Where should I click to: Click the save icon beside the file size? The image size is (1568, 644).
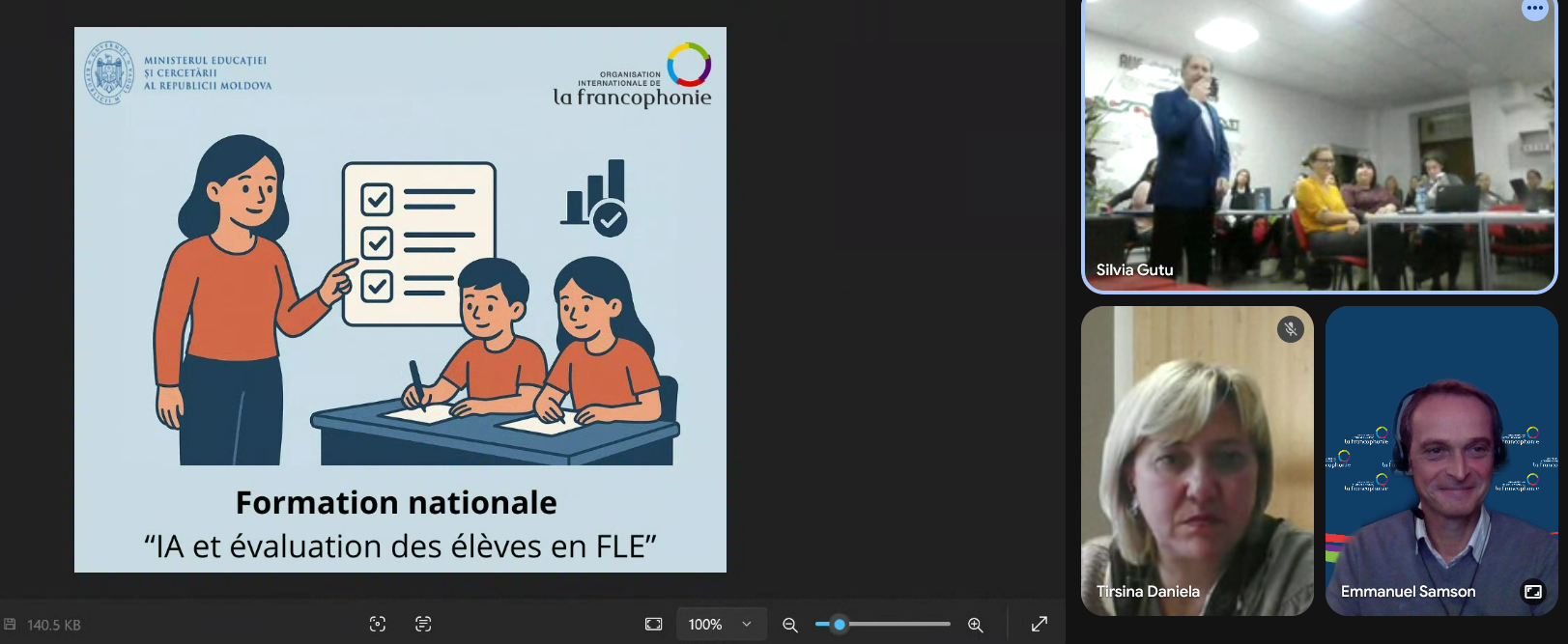(x=10, y=625)
